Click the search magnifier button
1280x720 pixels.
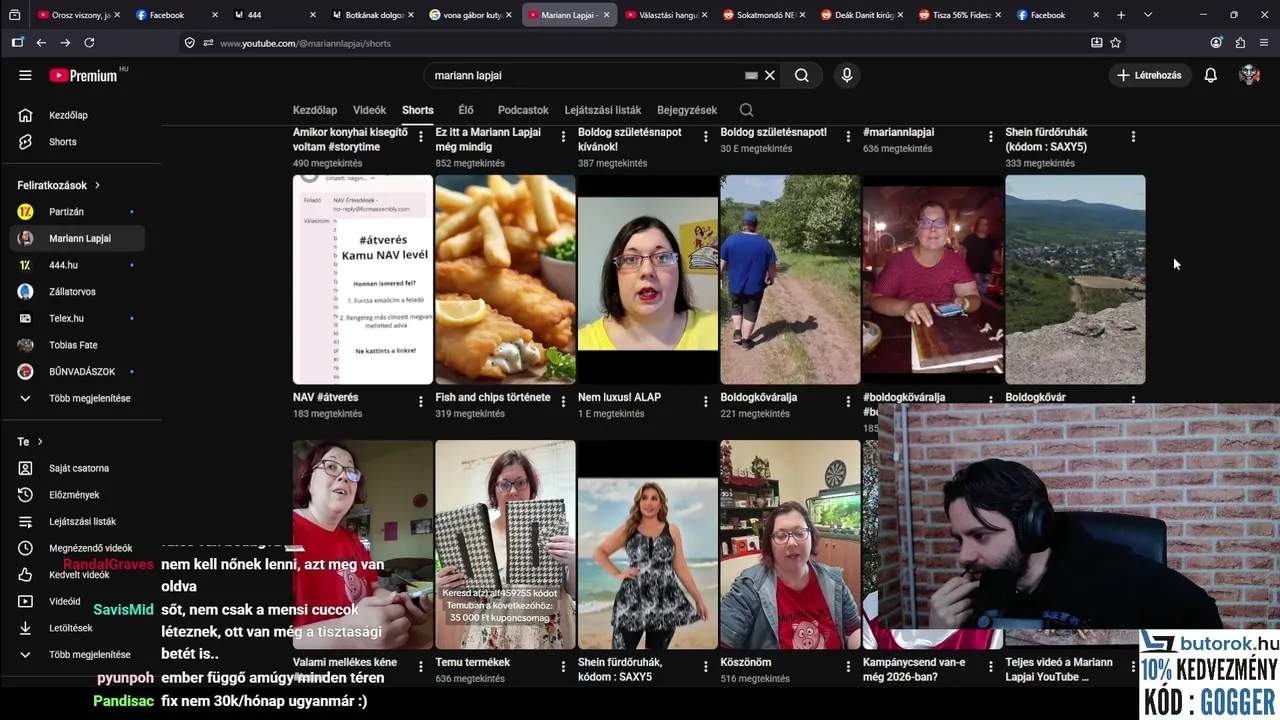click(x=801, y=75)
